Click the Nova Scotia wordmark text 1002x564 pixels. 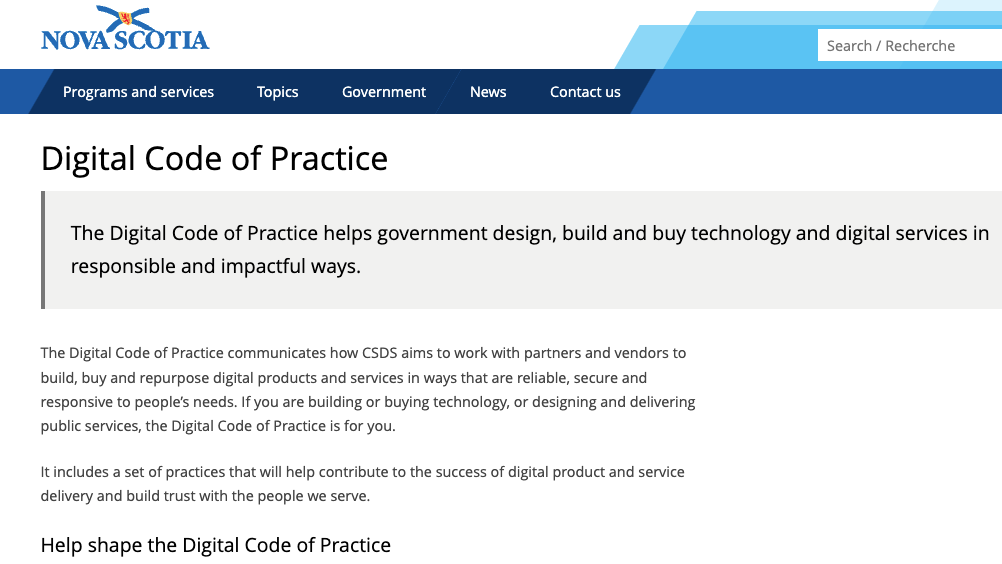click(x=125, y=40)
